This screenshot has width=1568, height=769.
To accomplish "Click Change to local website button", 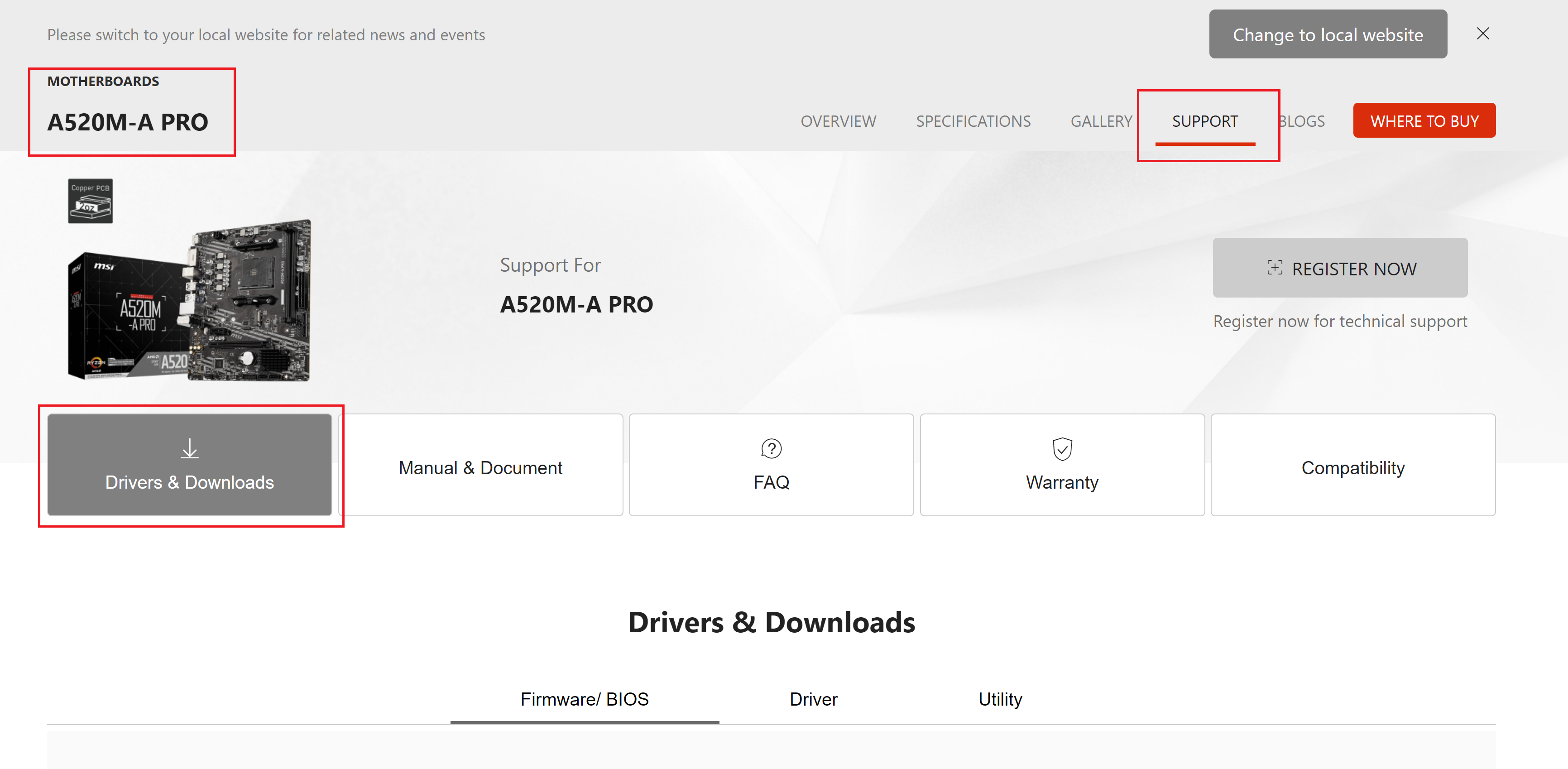I will (x=1328, y=34).
